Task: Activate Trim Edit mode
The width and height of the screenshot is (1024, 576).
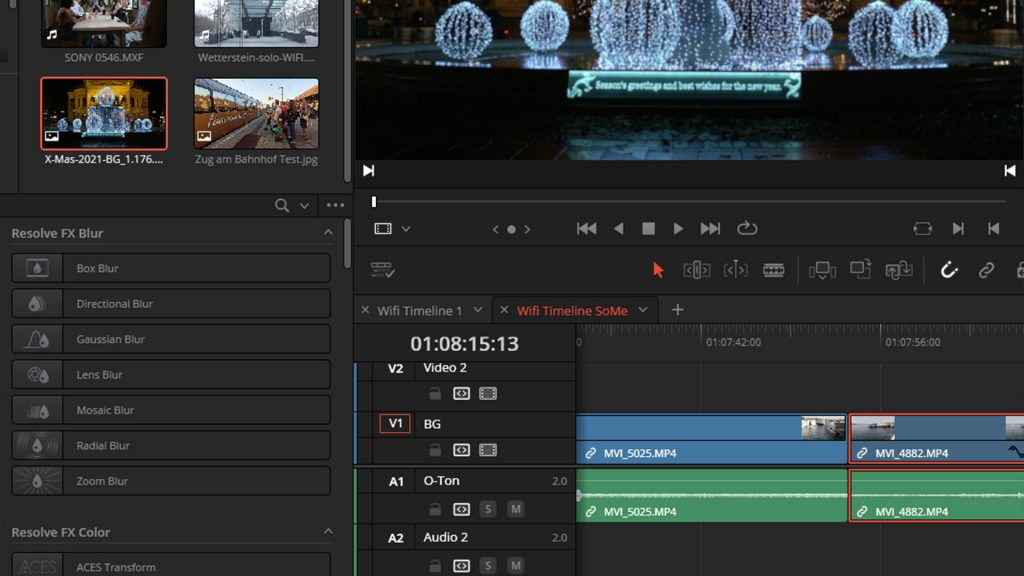Action: point(696,270)
